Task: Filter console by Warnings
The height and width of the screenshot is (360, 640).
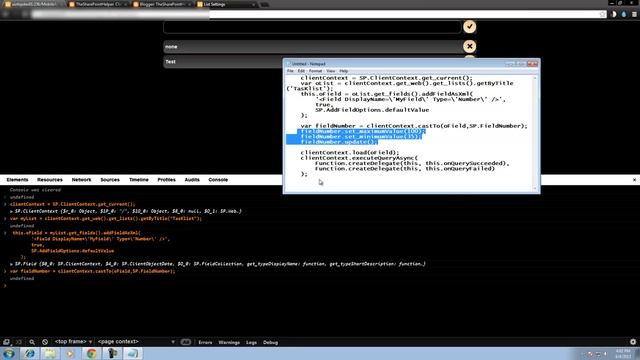Action: (x=229, y=342)
